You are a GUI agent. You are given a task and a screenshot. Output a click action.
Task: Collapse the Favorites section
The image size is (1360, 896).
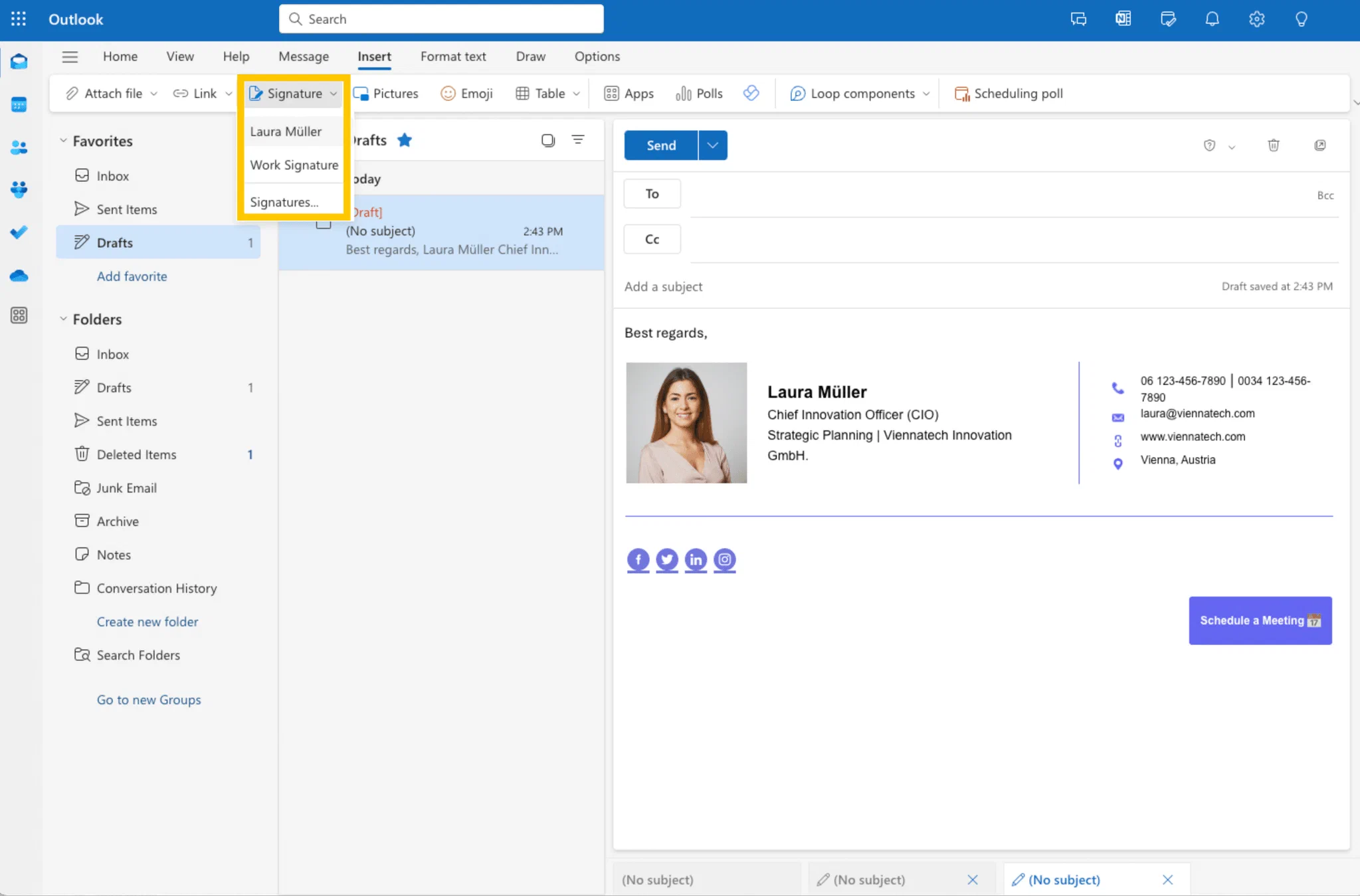point(63,141)
